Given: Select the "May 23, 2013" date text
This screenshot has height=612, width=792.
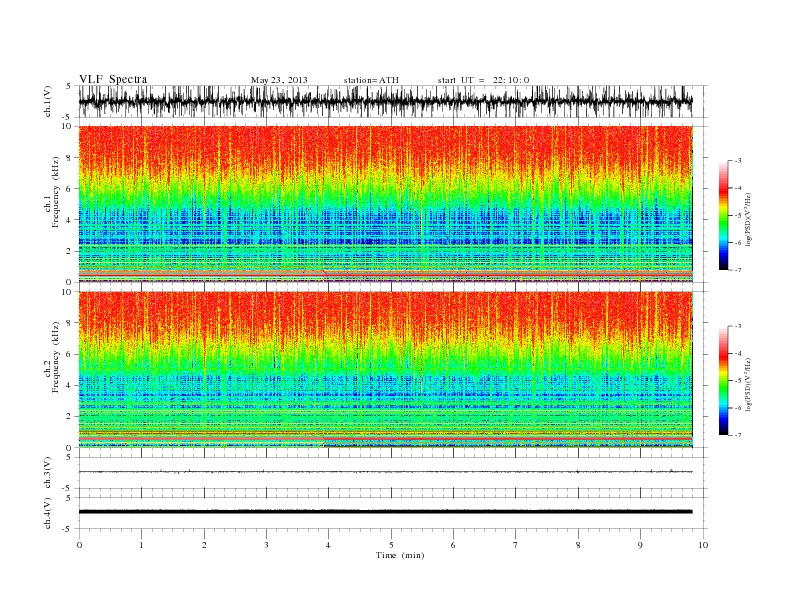Looking at the screenshot, I should tap(279, 80).
